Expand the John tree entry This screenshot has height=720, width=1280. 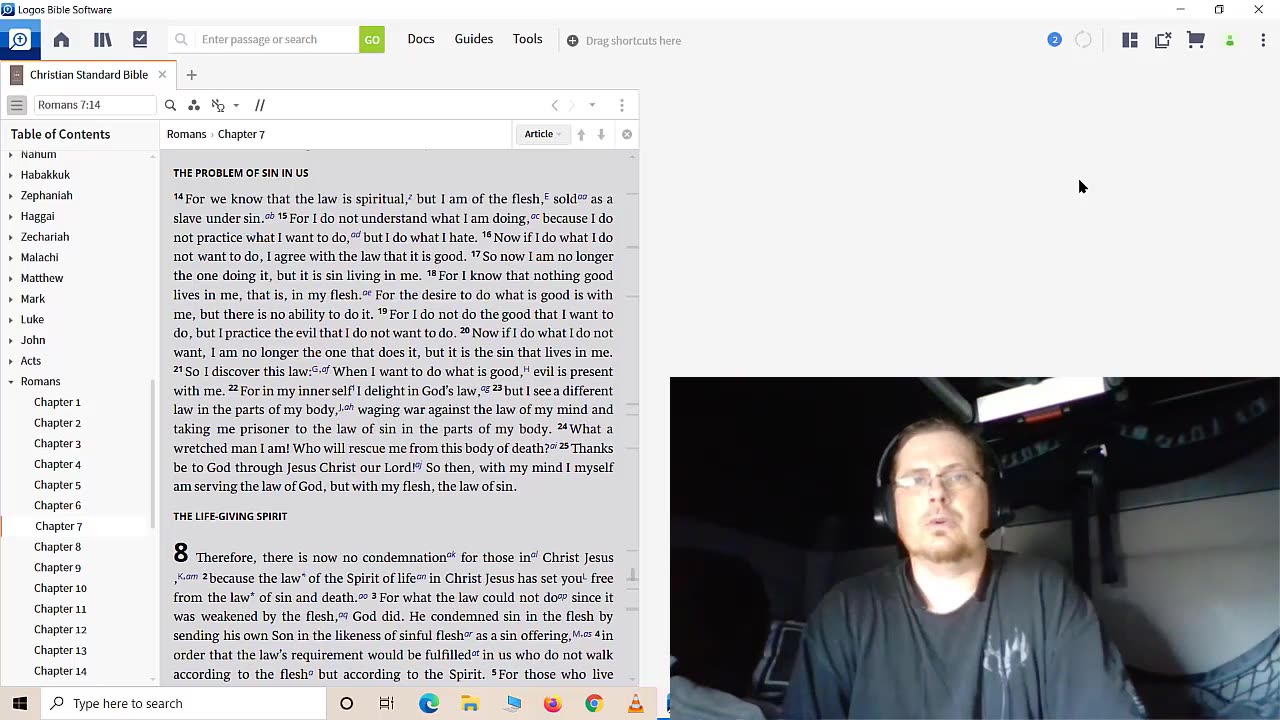coord(11,340)
